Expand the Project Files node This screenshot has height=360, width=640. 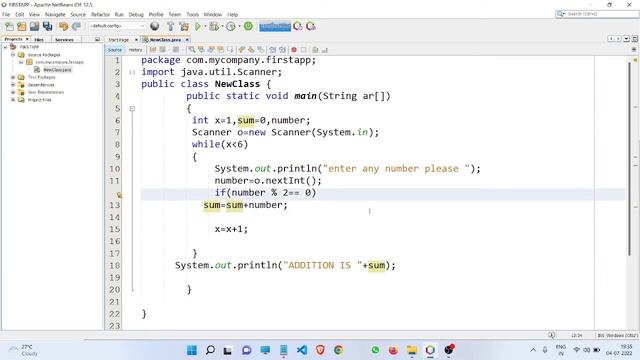[13, 100]
